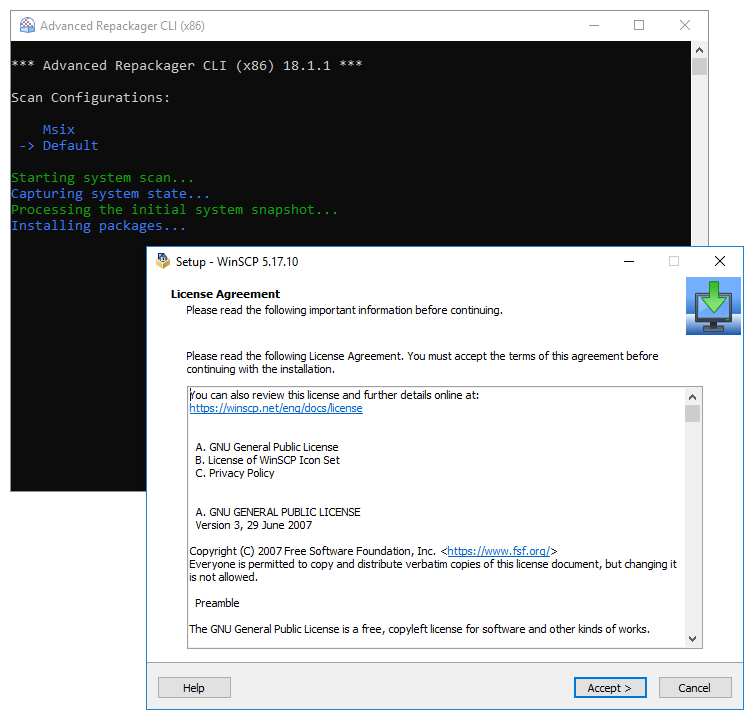The width and height of the screenshot is (754, 720).
Task: Click the 'Setup - WinSCP 5.17.10' title text
Action: pos(237,262)
